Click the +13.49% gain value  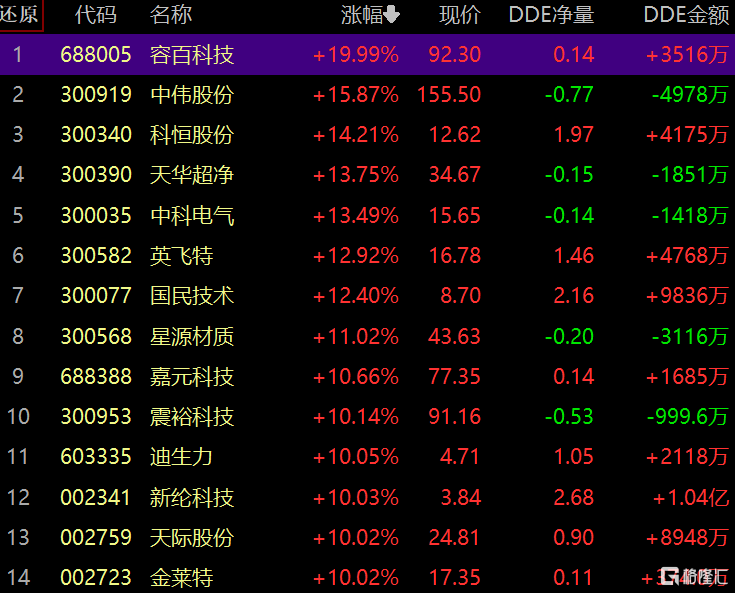(x=356, y=216)
